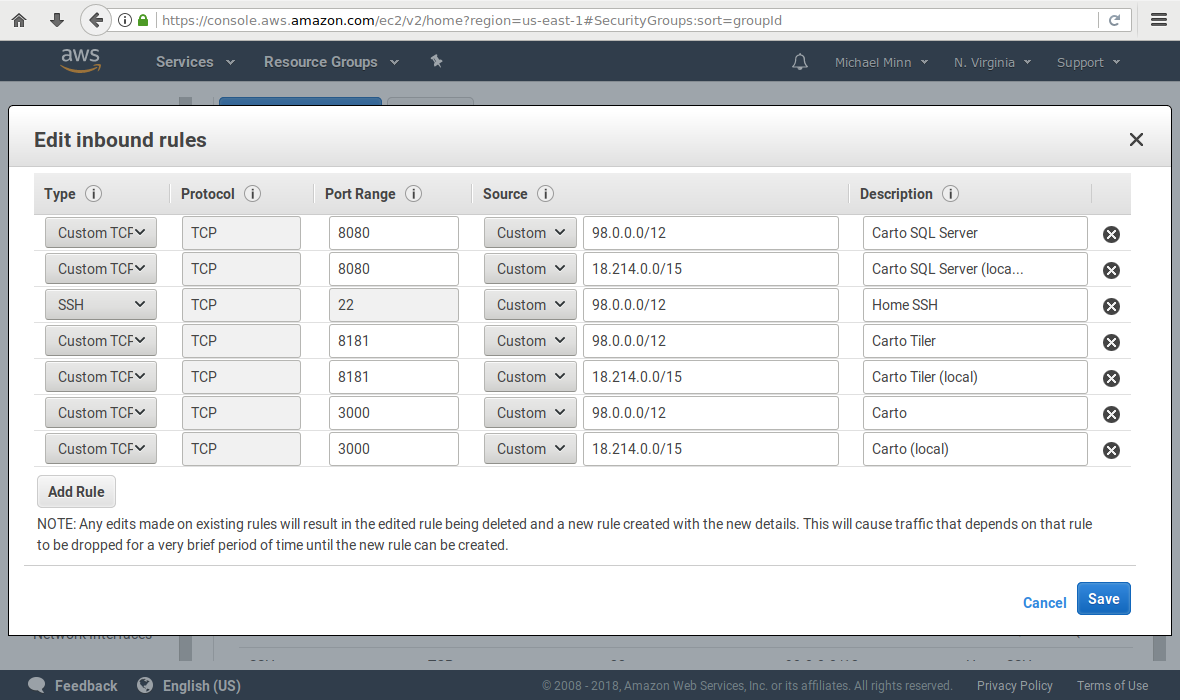This screenshot has height=700, width=1180.
Task: Close the Edit inbound rules dialog
Action: [x=1136, y=140]
